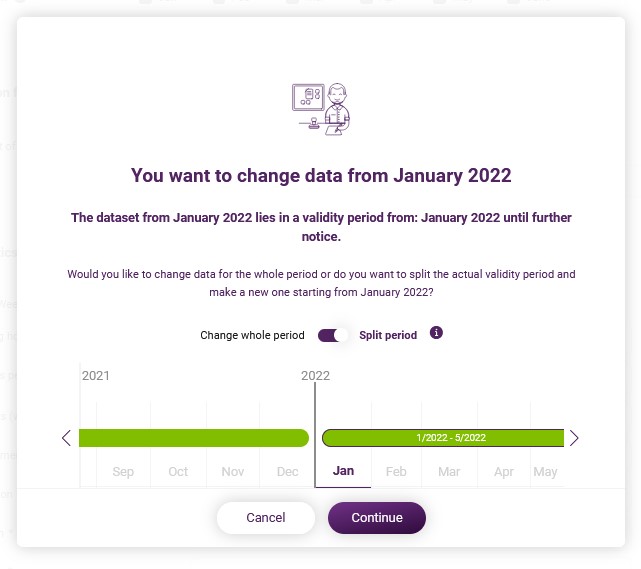Select the green 2021 validity period bar
641x569 pixels.
tap(194, 438)
